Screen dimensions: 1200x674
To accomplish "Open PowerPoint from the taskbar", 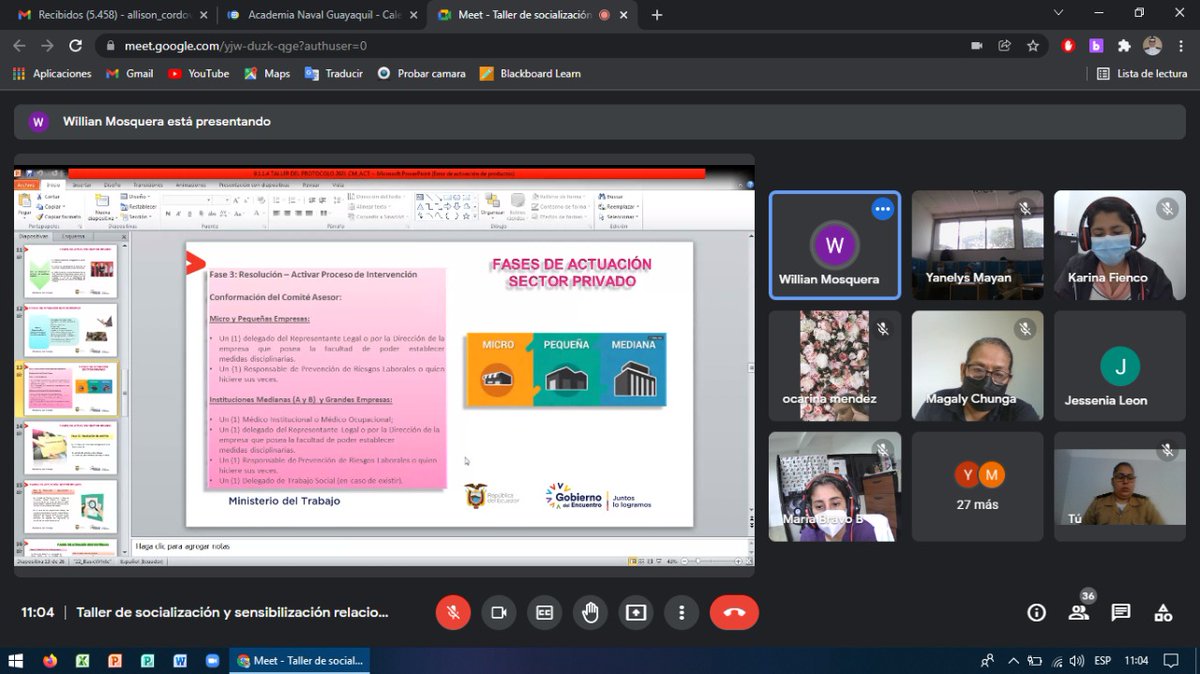I will [x=115, y=661].
